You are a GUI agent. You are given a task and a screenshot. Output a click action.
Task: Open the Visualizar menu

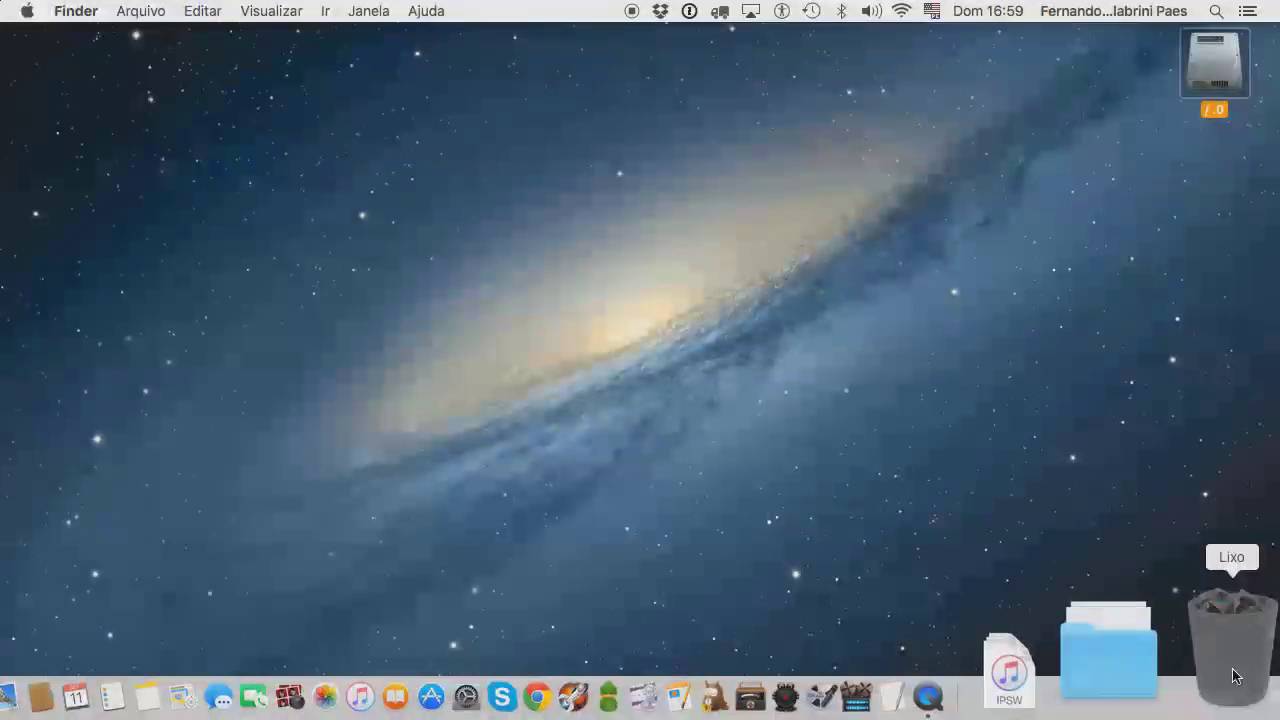271,11
